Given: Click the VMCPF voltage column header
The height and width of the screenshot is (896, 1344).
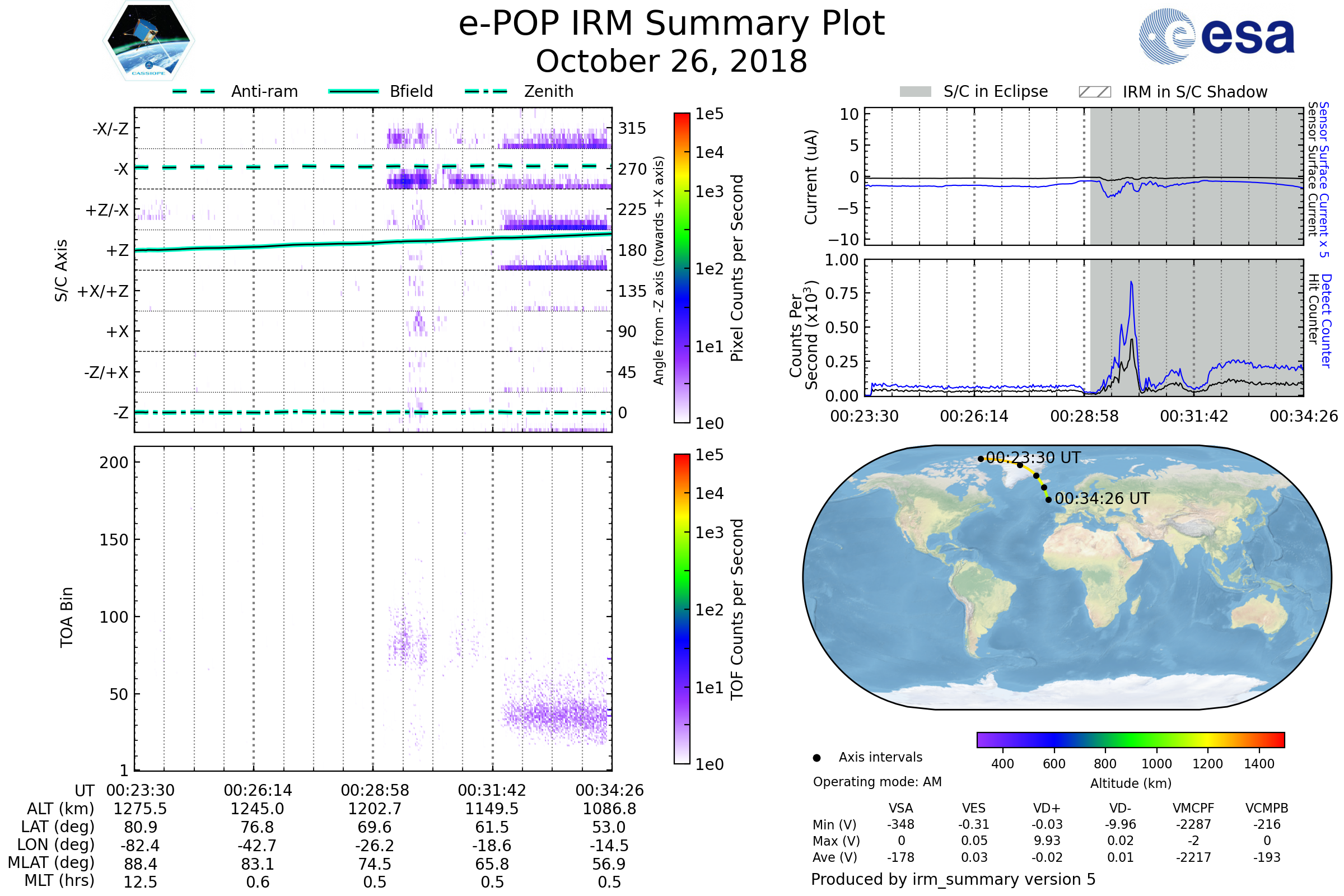Looking at the screenshot, I should click(1193, 808).
